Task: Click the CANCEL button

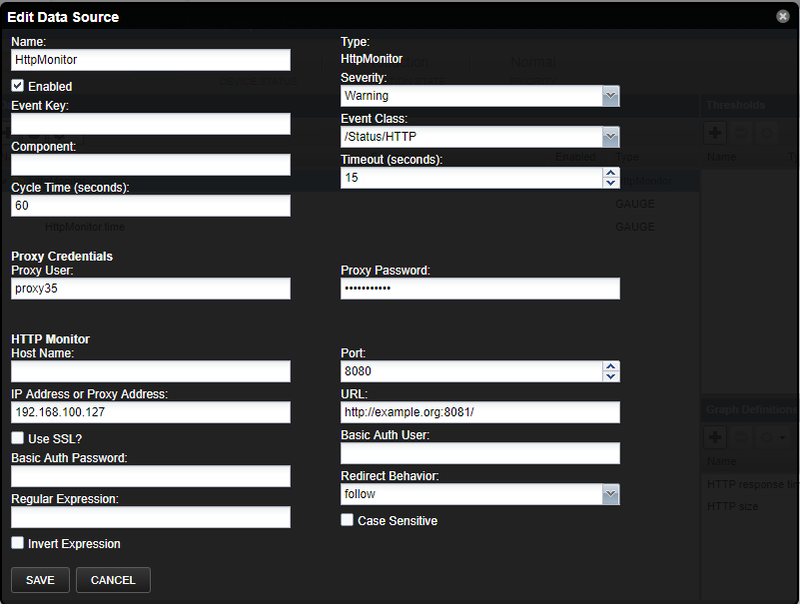Action: point(113,580)
